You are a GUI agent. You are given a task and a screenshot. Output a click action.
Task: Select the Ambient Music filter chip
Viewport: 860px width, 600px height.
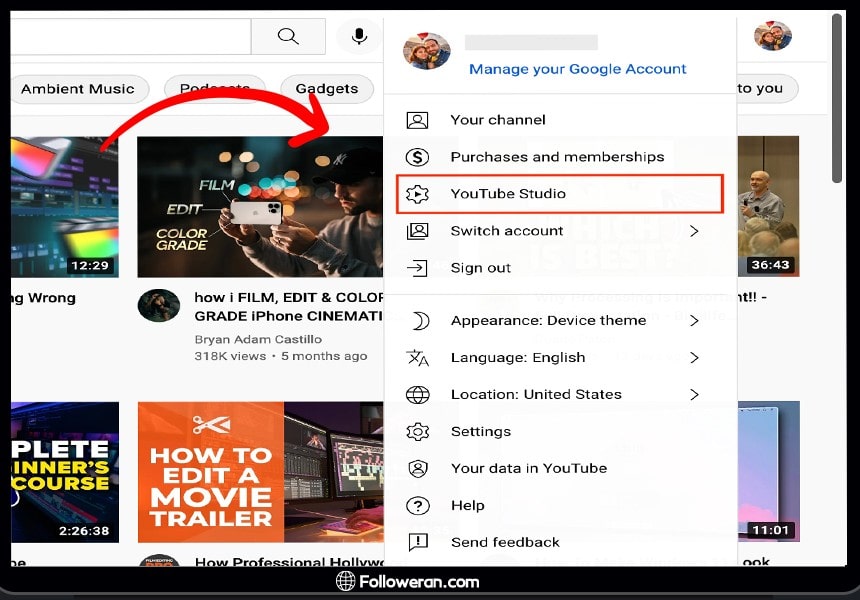point(77,89)
